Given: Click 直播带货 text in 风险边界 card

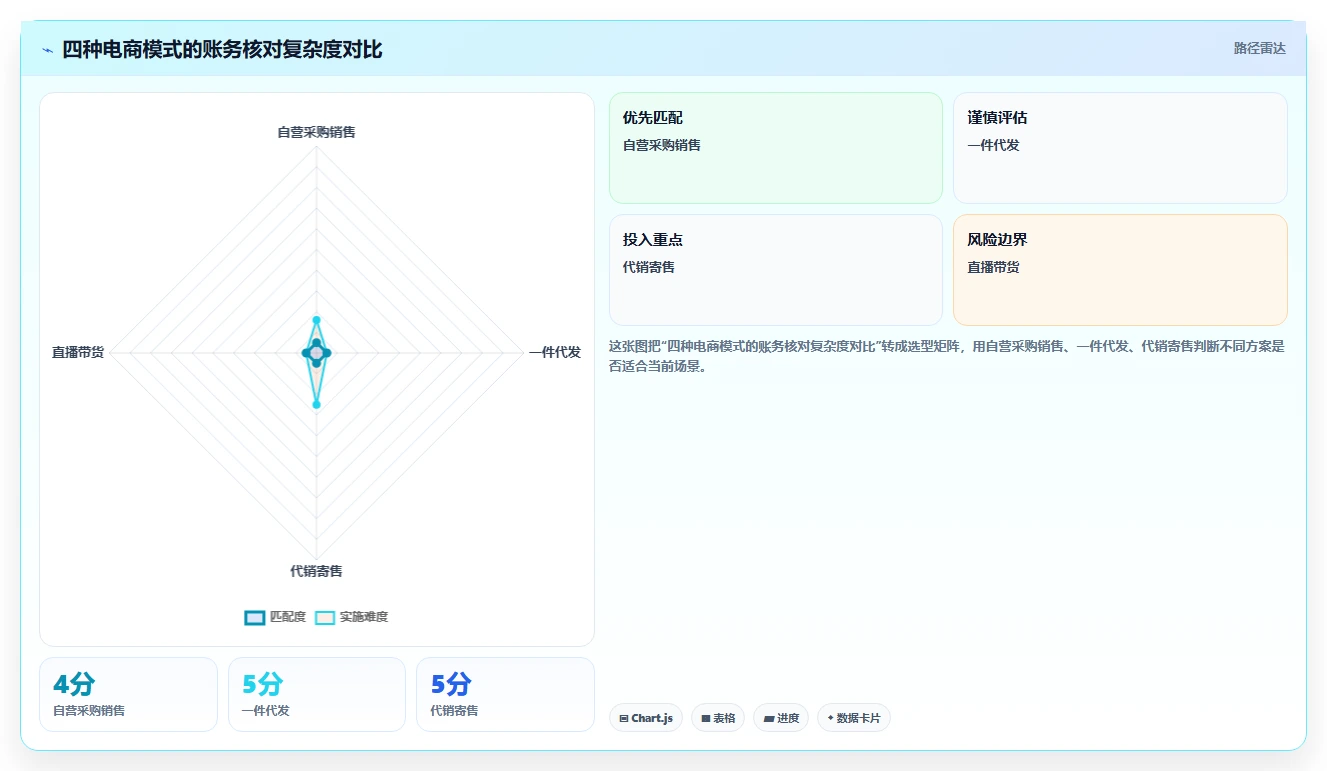Looking at the screenshot, I should tap(993, 267).
